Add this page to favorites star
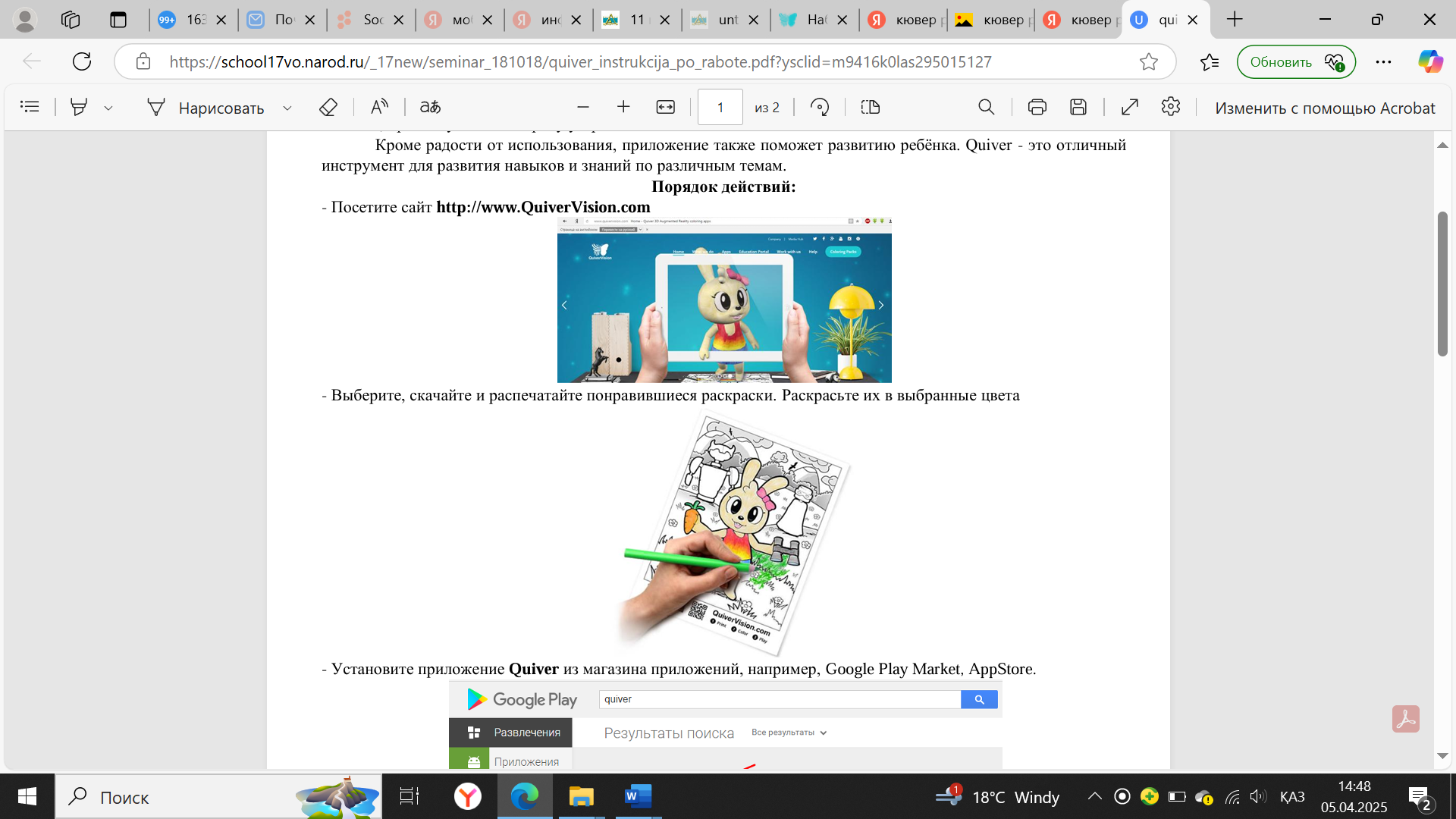The height and width of the screenshot is (819, 1456). point(1148,61)
